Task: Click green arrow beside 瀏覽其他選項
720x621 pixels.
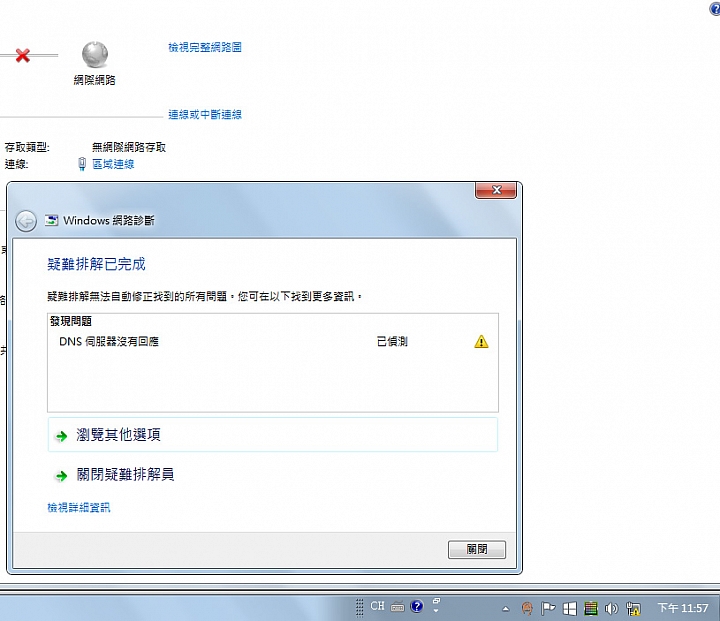Action: click(x=61, y=436)
